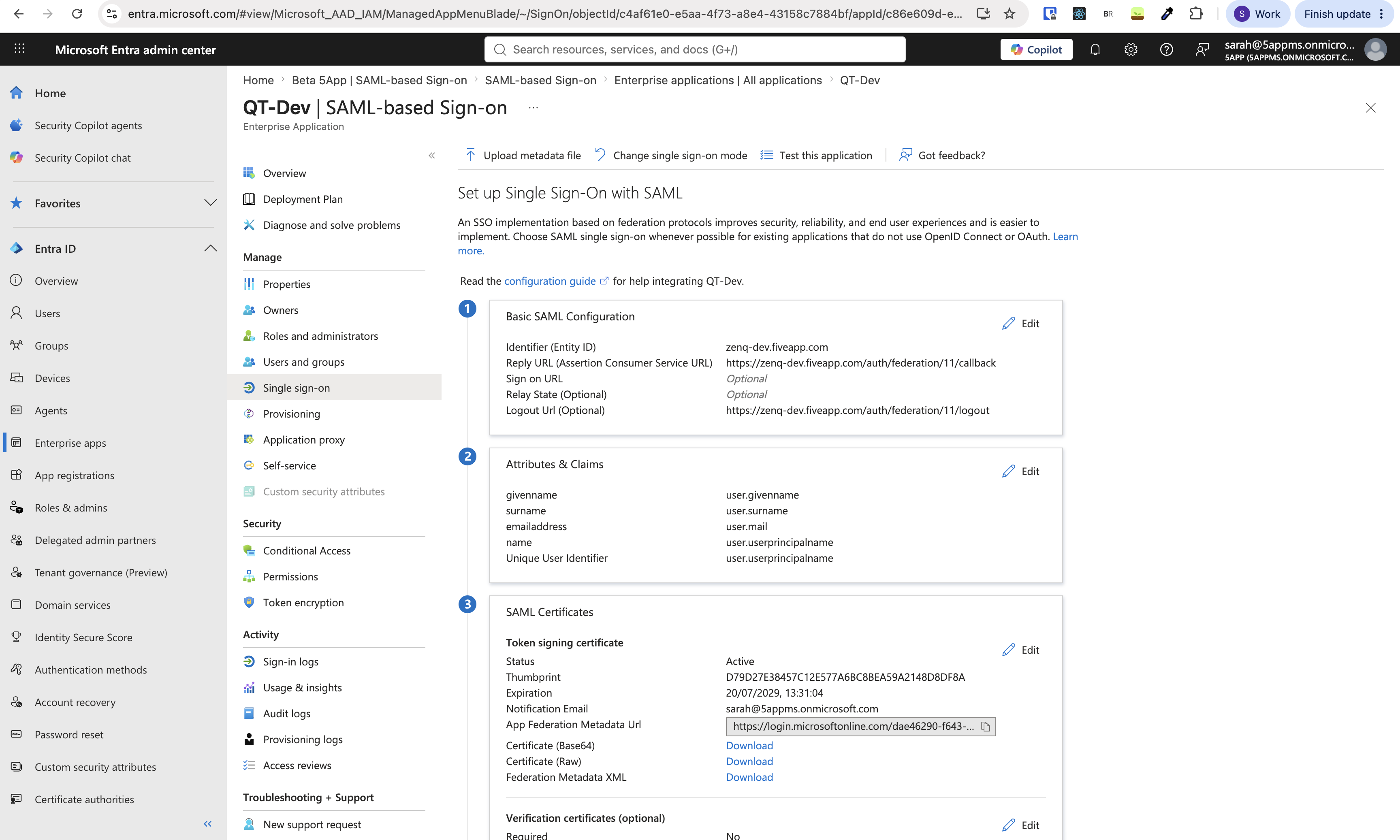
Task: Edit Verification certificates
Action: (x=1021, y=825)
